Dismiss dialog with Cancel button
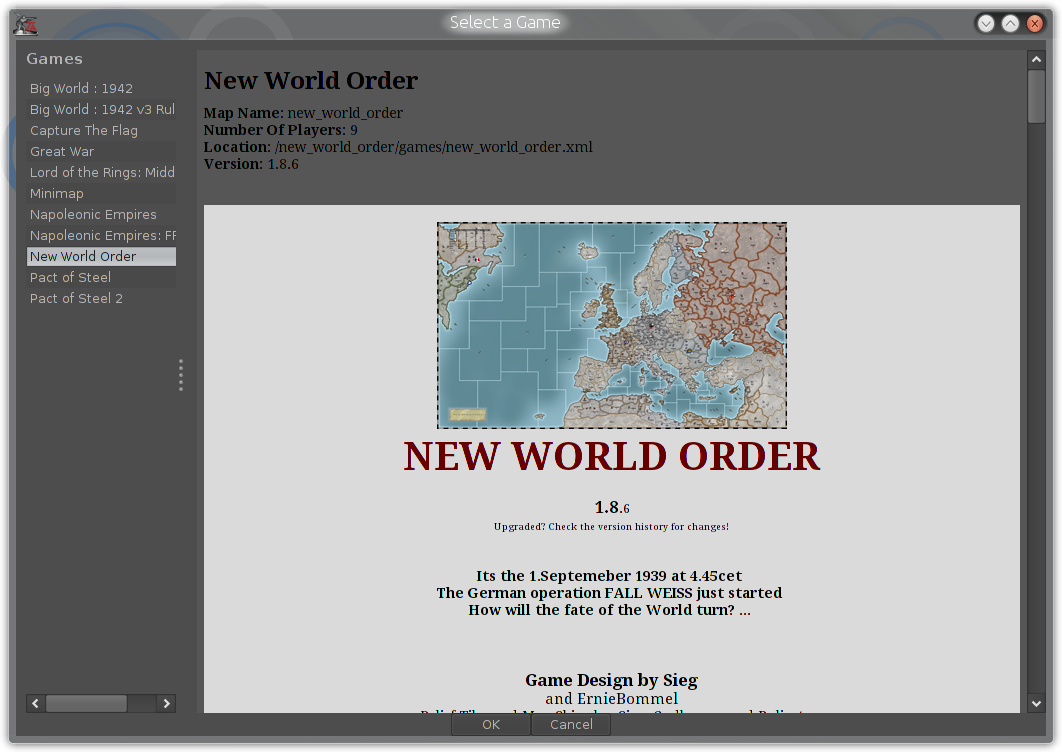 [571, 724]
